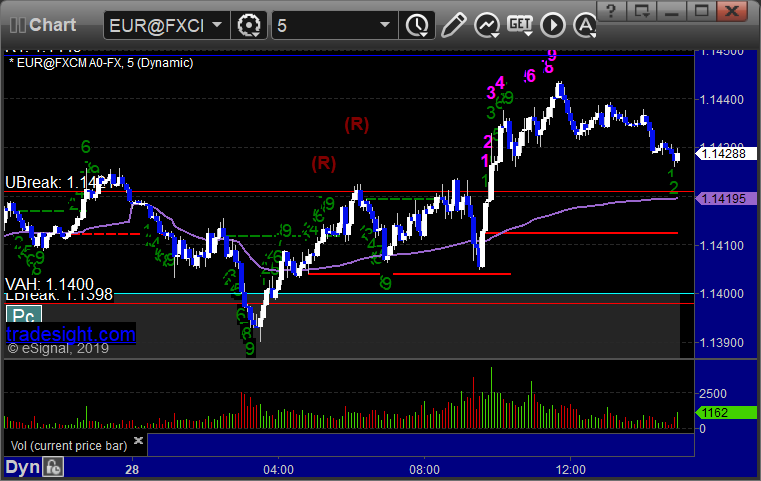This screenshot has height=481, width=761.
Task: Click the 1.14288 current price tag
Action: tap(726, 154)
